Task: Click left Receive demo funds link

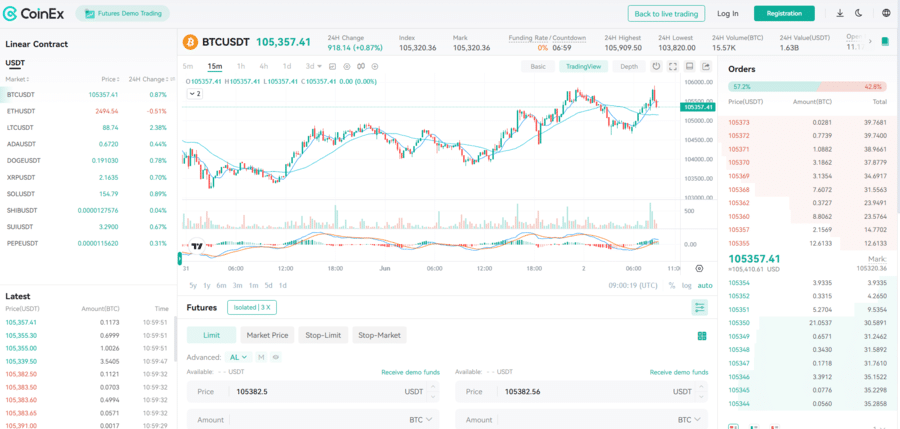Action: click(x=410, y=372)
